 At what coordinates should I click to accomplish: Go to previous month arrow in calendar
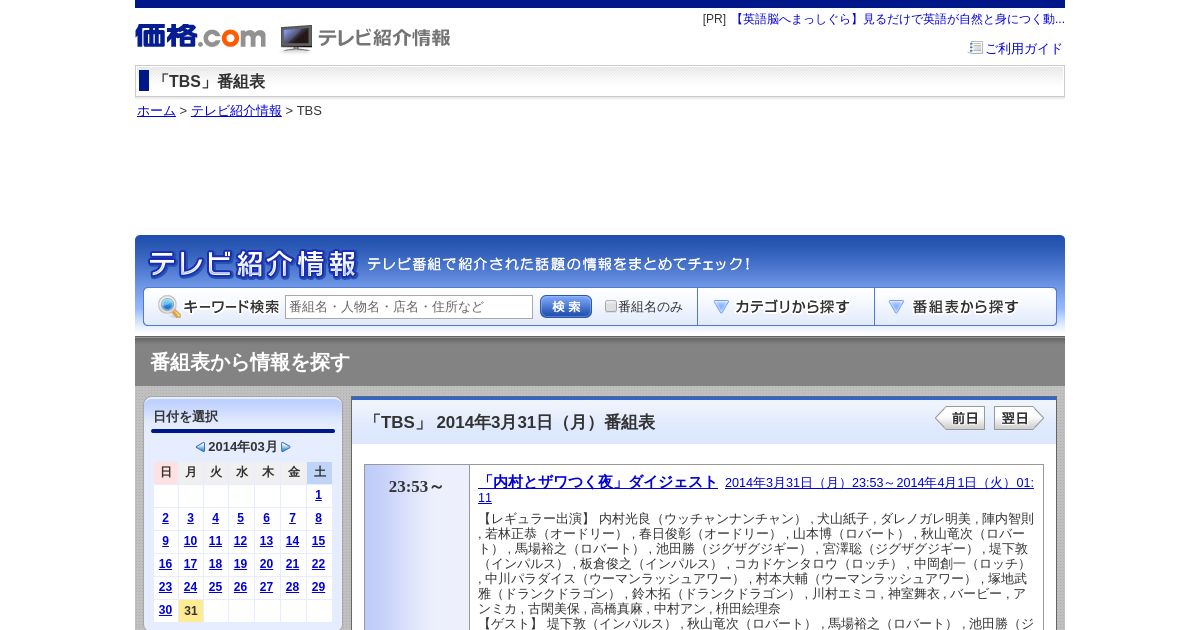coord(200,447)
